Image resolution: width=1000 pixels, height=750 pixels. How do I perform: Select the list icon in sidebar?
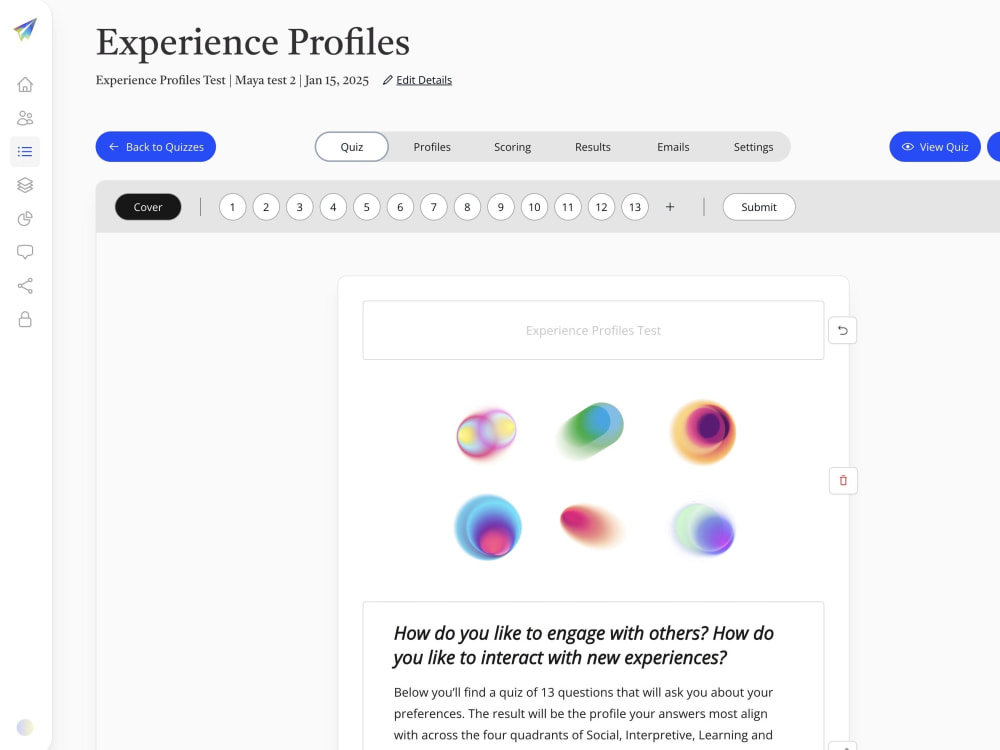point(25,152)
